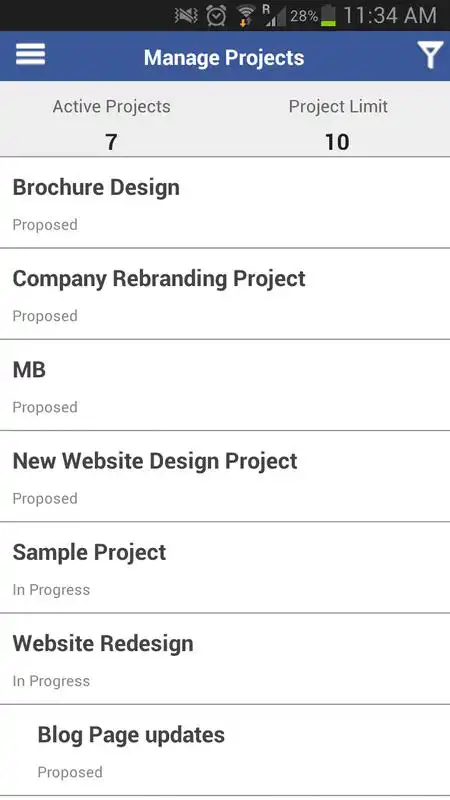Tap the 11:34 AM clock

pos(390,16)
